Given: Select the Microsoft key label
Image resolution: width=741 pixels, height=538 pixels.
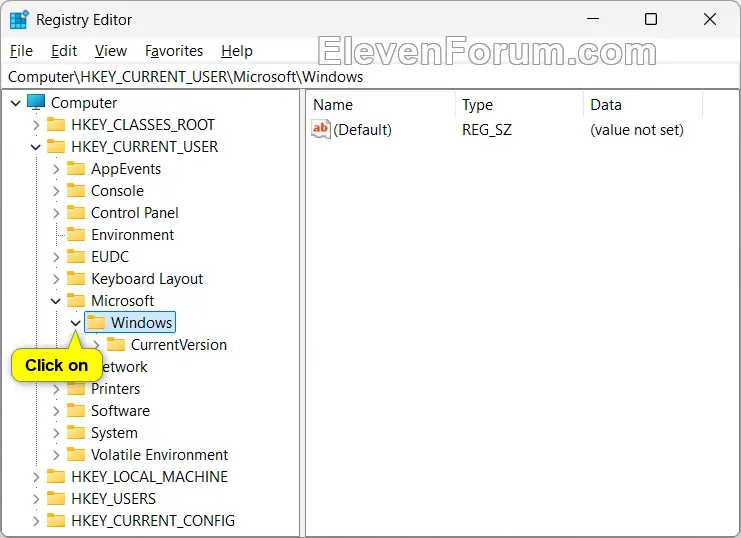Looking at the screenshot, I should pyautogui.click(x=122, y=301).
